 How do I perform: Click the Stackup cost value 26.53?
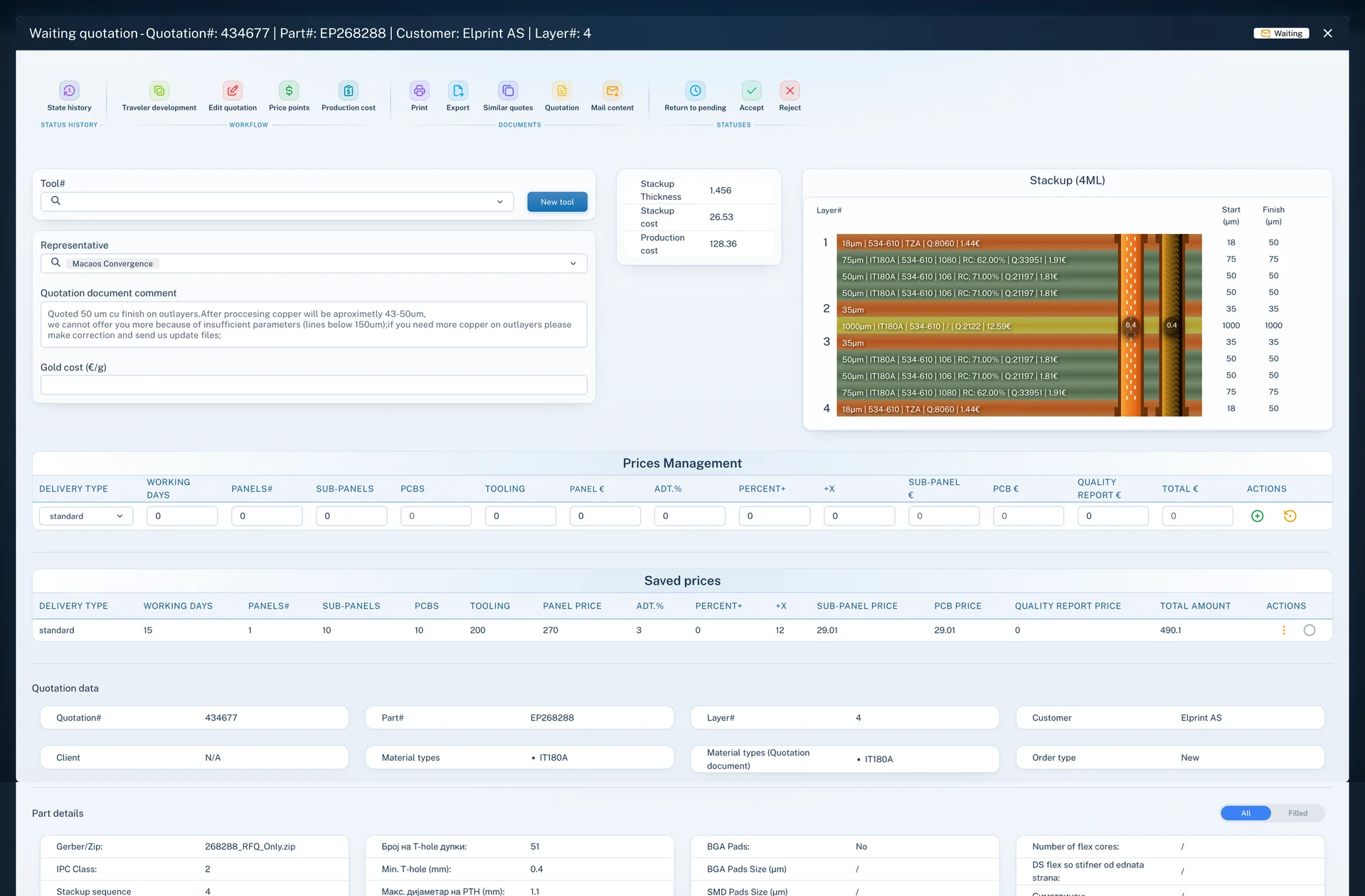[721, 217]
